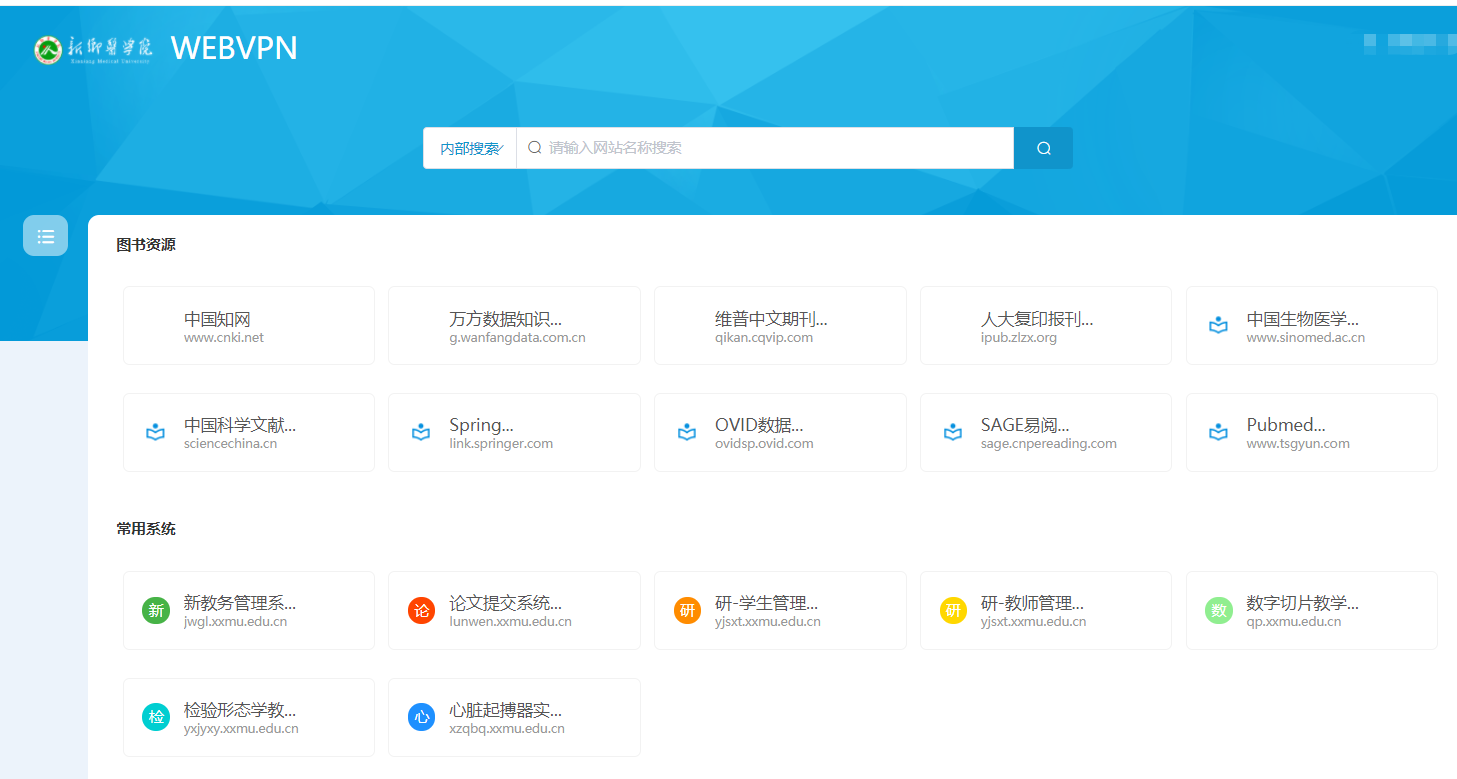
Task: Click the yellow 研 icon for 研-教师管理
Action: pyautogui.click(x=954, y=611)
